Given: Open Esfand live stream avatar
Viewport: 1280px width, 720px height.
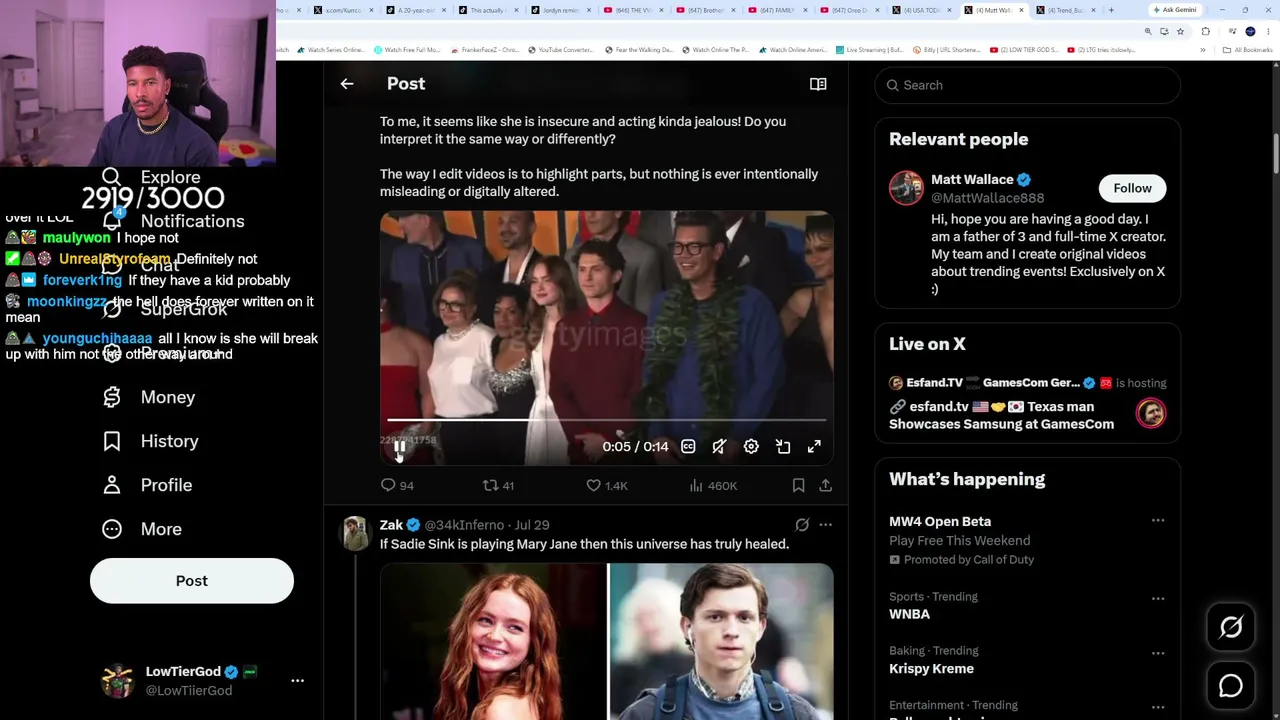Looking at the screenshot, I should pos(1151,413).
